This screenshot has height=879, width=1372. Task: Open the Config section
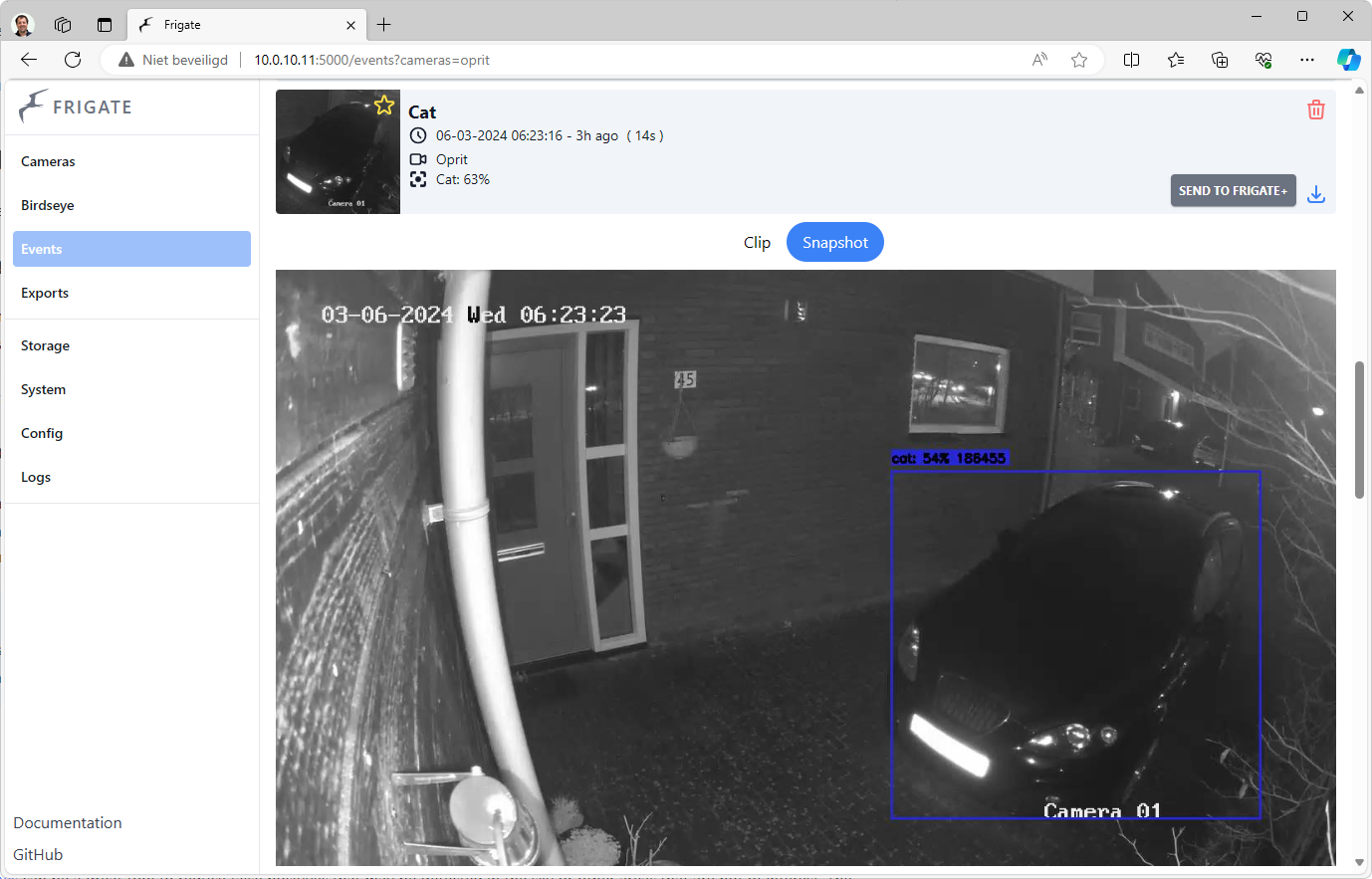[x=42, y=433]
